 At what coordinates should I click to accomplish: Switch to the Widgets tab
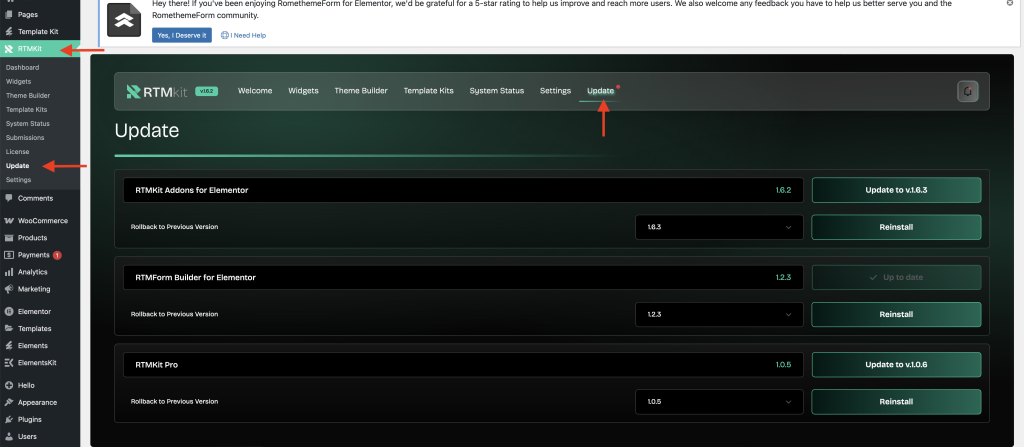pyautogui.click(x=303, y=91)
